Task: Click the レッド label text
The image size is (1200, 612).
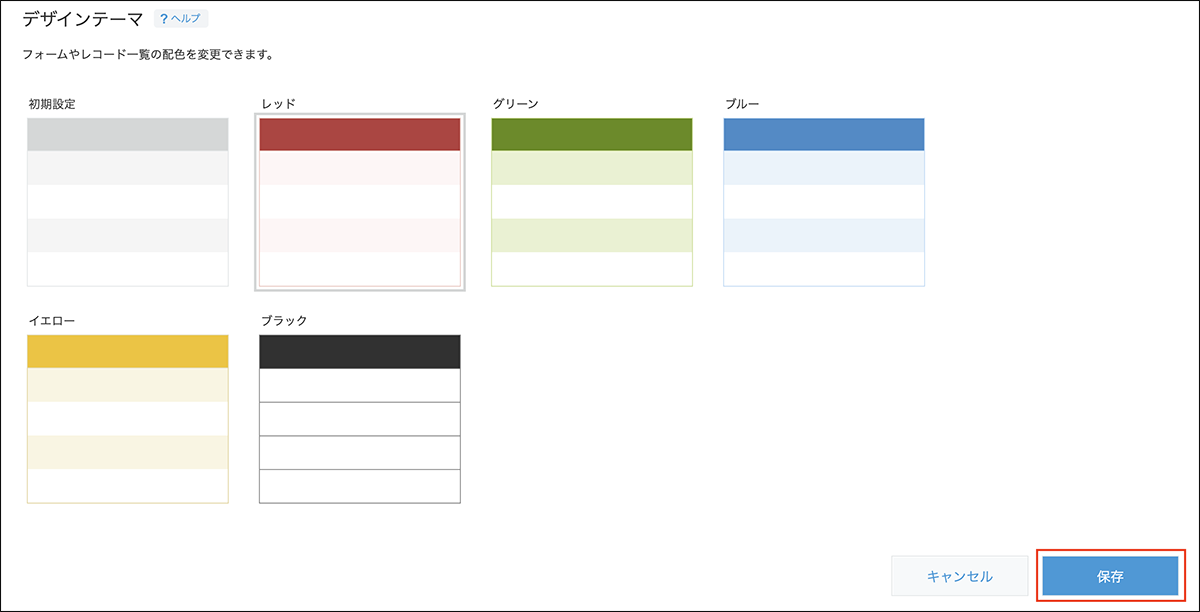Action: (277, 104)
